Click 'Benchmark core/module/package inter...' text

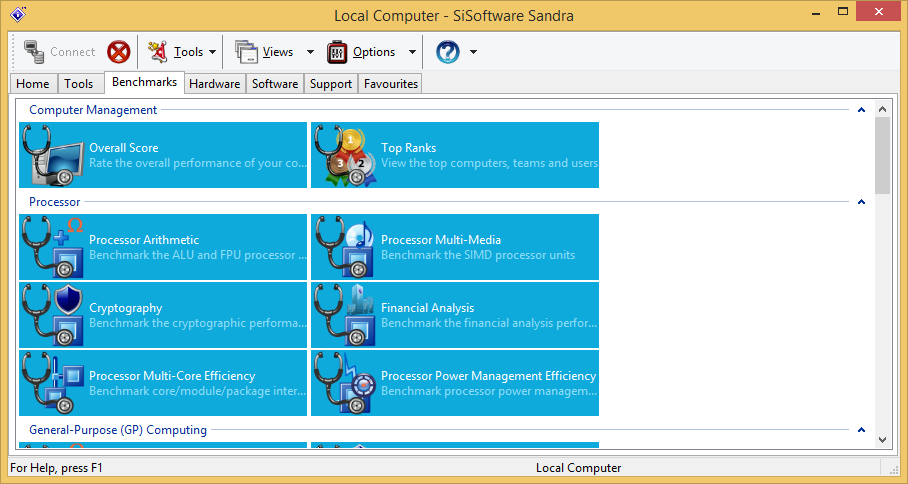point(198,391)
